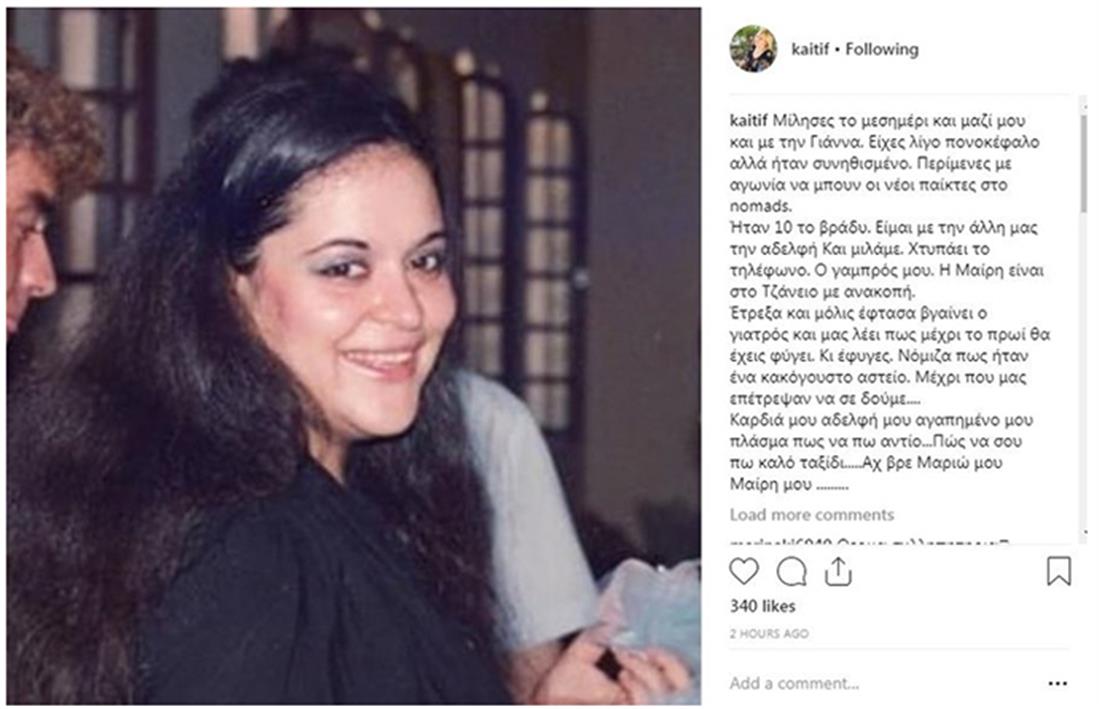
Task: Open the 2 HOURS AGO timestamp link
Action: 769,633
